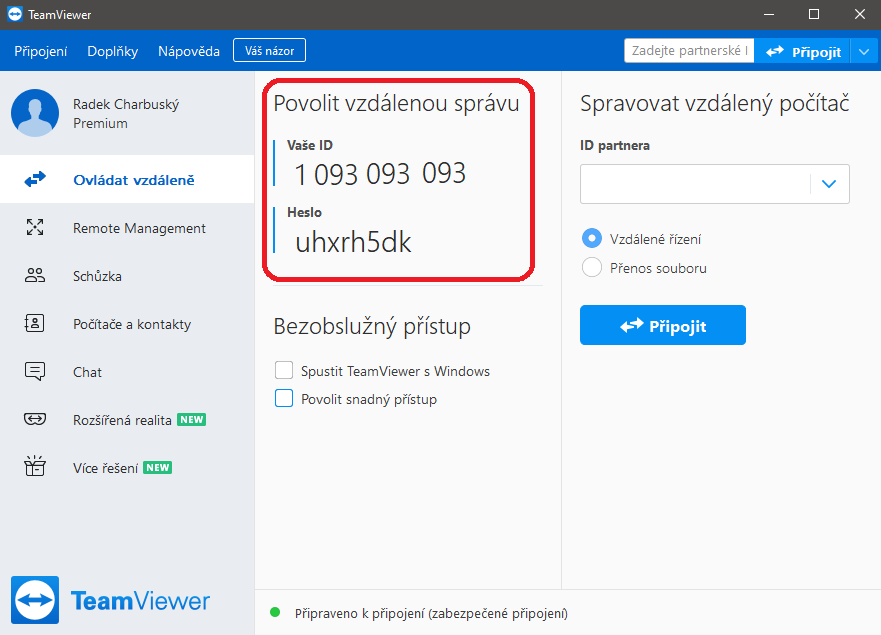This screenshot has height=635, width=881.
Task: Click the Počítače a kontakty contact icon
Action: point(35,324)
